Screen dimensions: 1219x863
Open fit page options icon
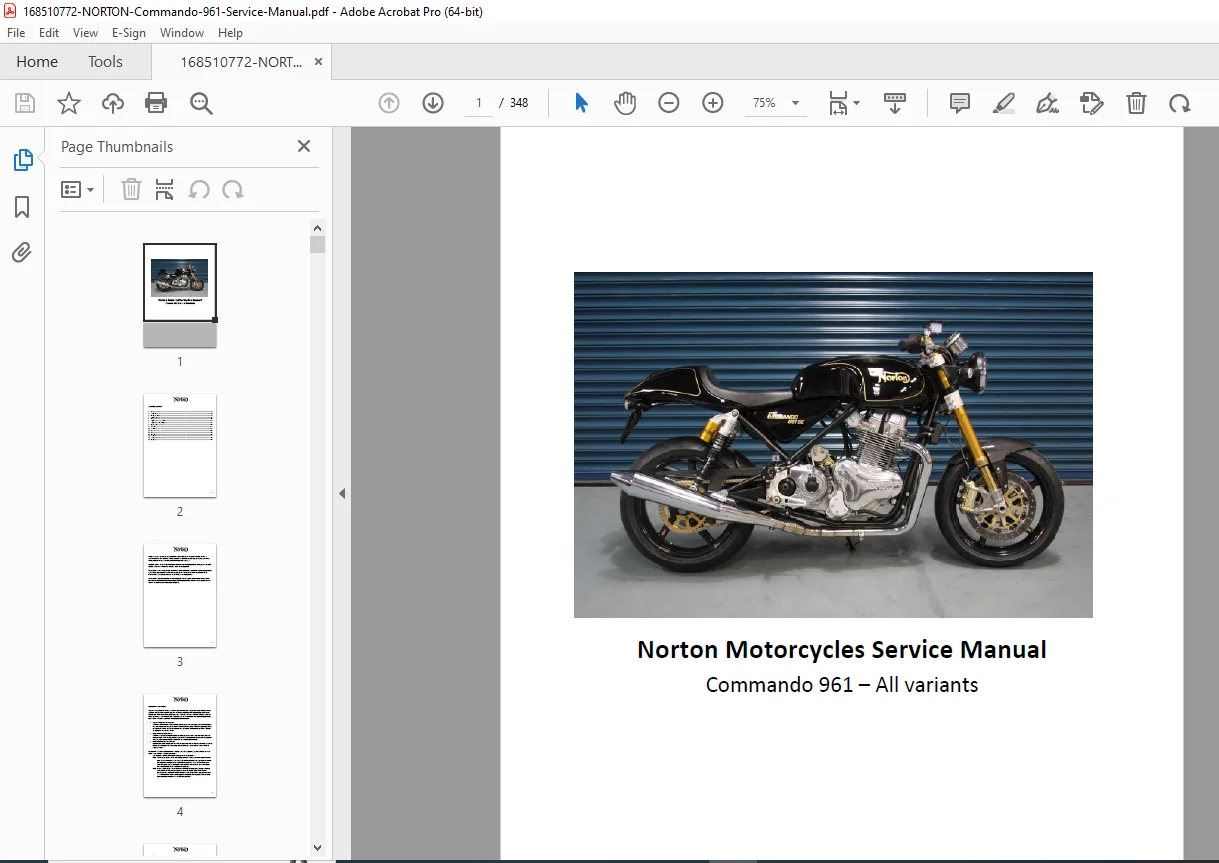(843, 103)
